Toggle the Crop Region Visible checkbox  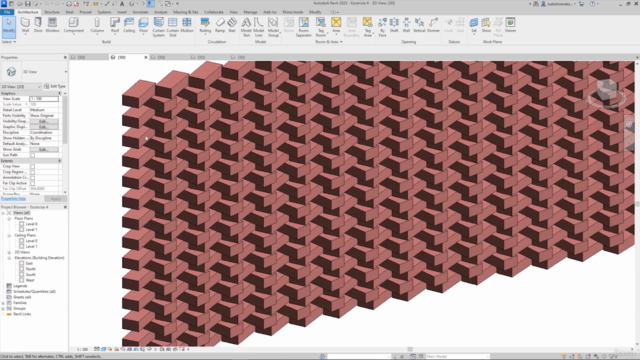coord(33,172)
